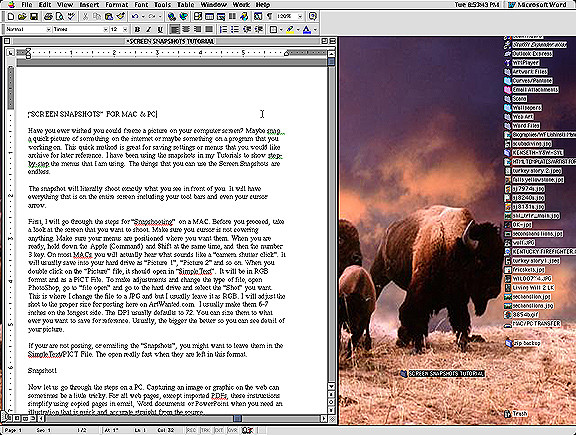Expand the Redo history arrow
The image size is (576, 435).
tap(160, 17)
